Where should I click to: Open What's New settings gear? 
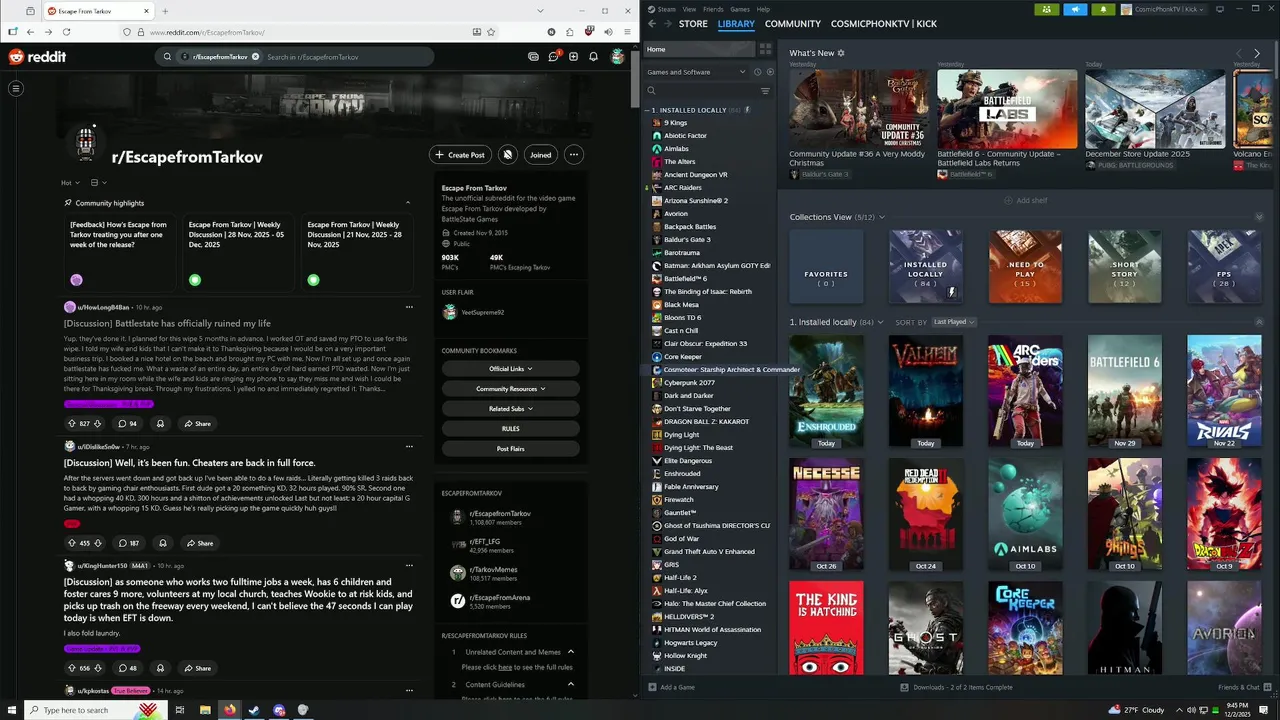point(841,53)
